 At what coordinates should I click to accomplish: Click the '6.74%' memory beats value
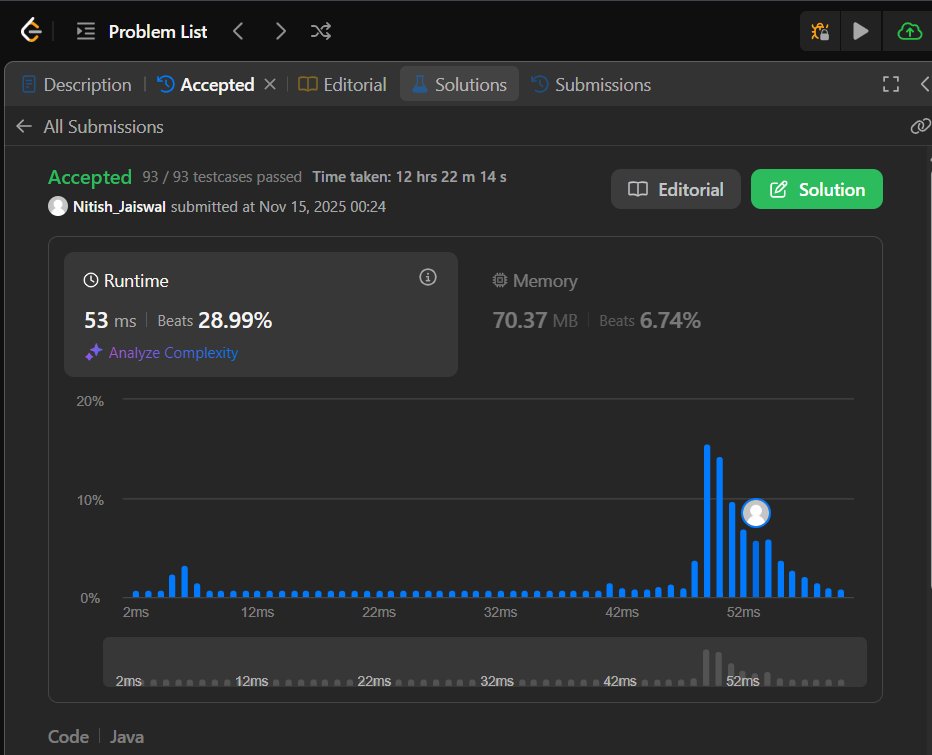670,320
